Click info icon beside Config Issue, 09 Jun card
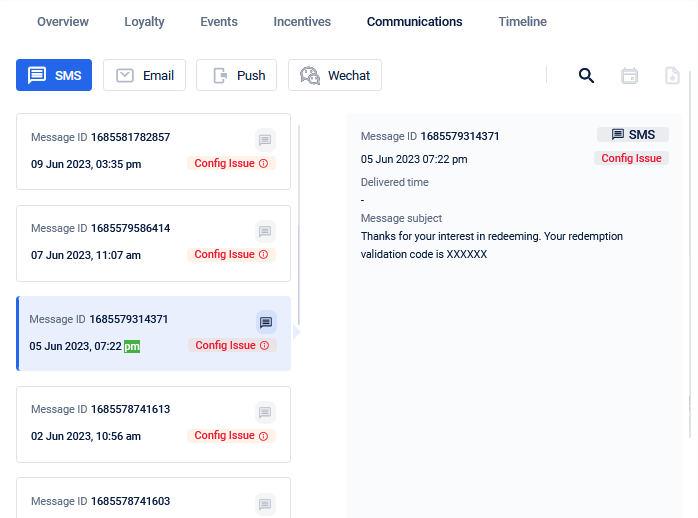This screenshot has width=698, height=518. click(x=264, y=164)
